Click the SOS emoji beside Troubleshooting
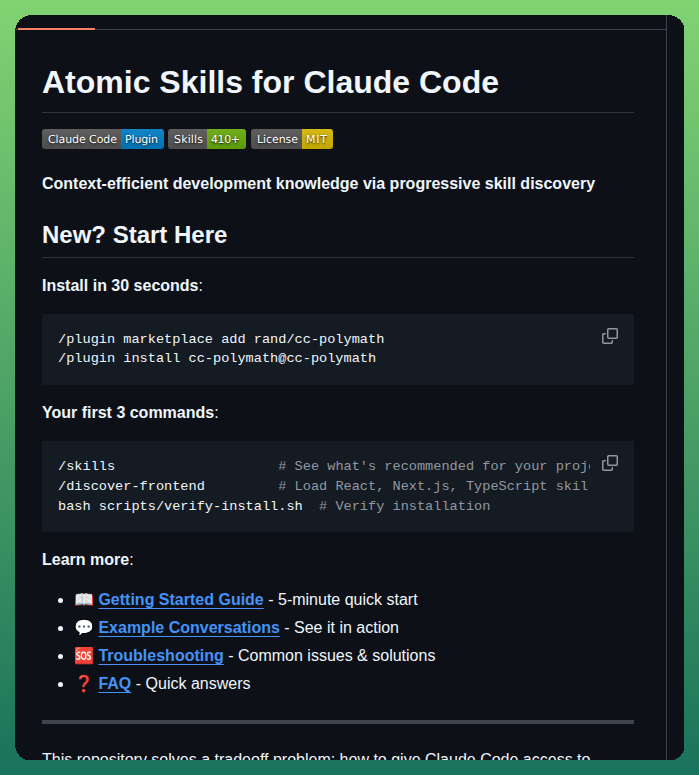699x775 pixels. (x=84, y=656)
